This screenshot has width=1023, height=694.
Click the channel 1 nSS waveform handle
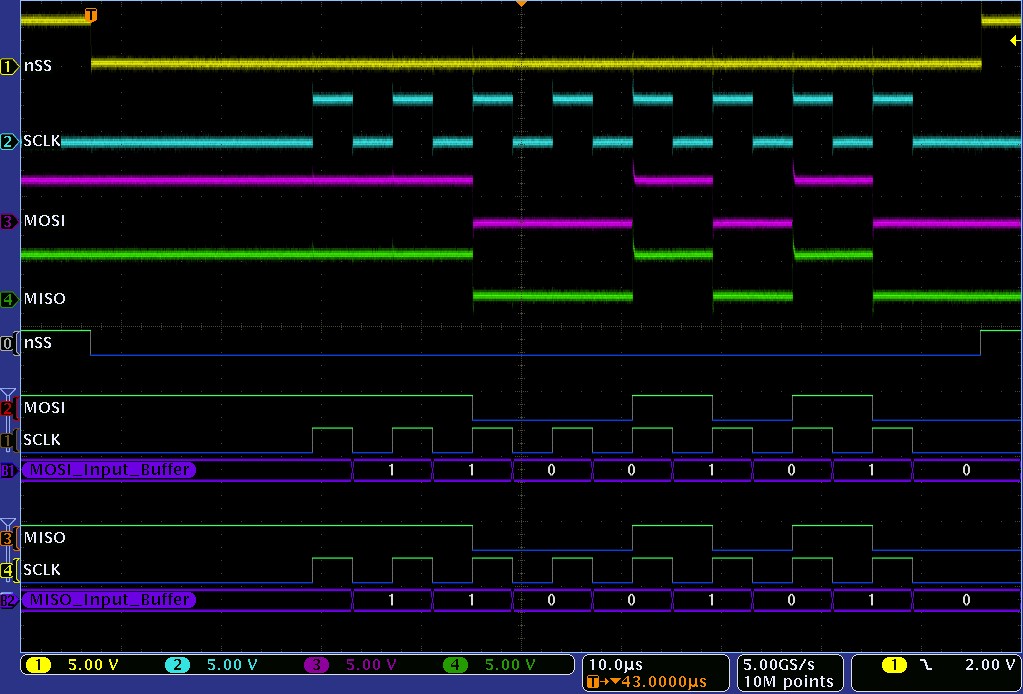tap(9, 67)
